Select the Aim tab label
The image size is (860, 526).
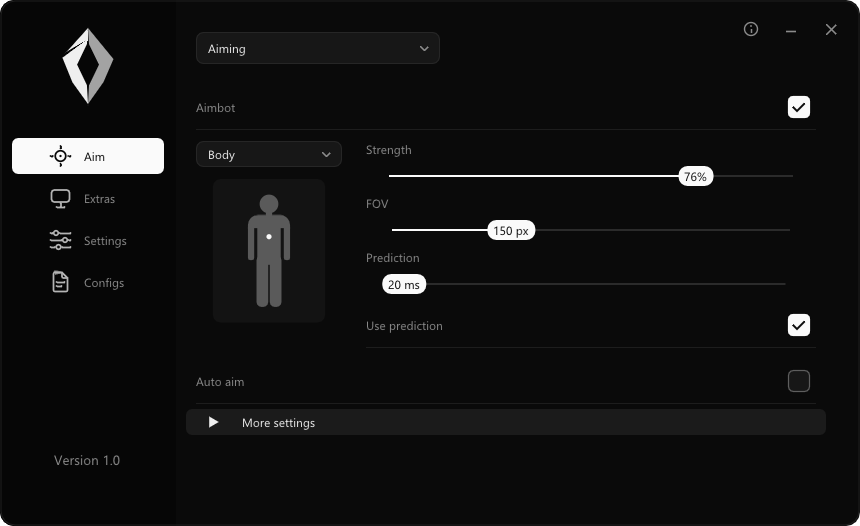point(94,157)
